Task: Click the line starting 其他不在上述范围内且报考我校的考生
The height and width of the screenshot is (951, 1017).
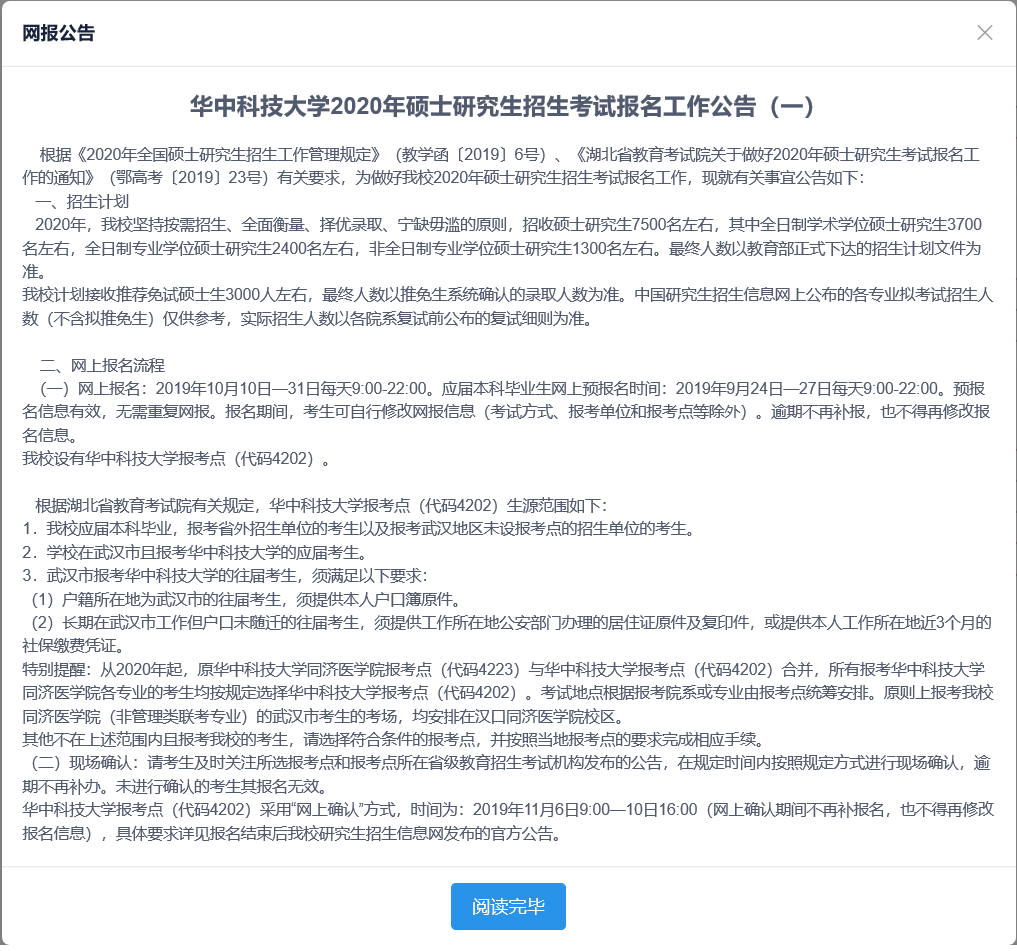Action: coord(393,740)
